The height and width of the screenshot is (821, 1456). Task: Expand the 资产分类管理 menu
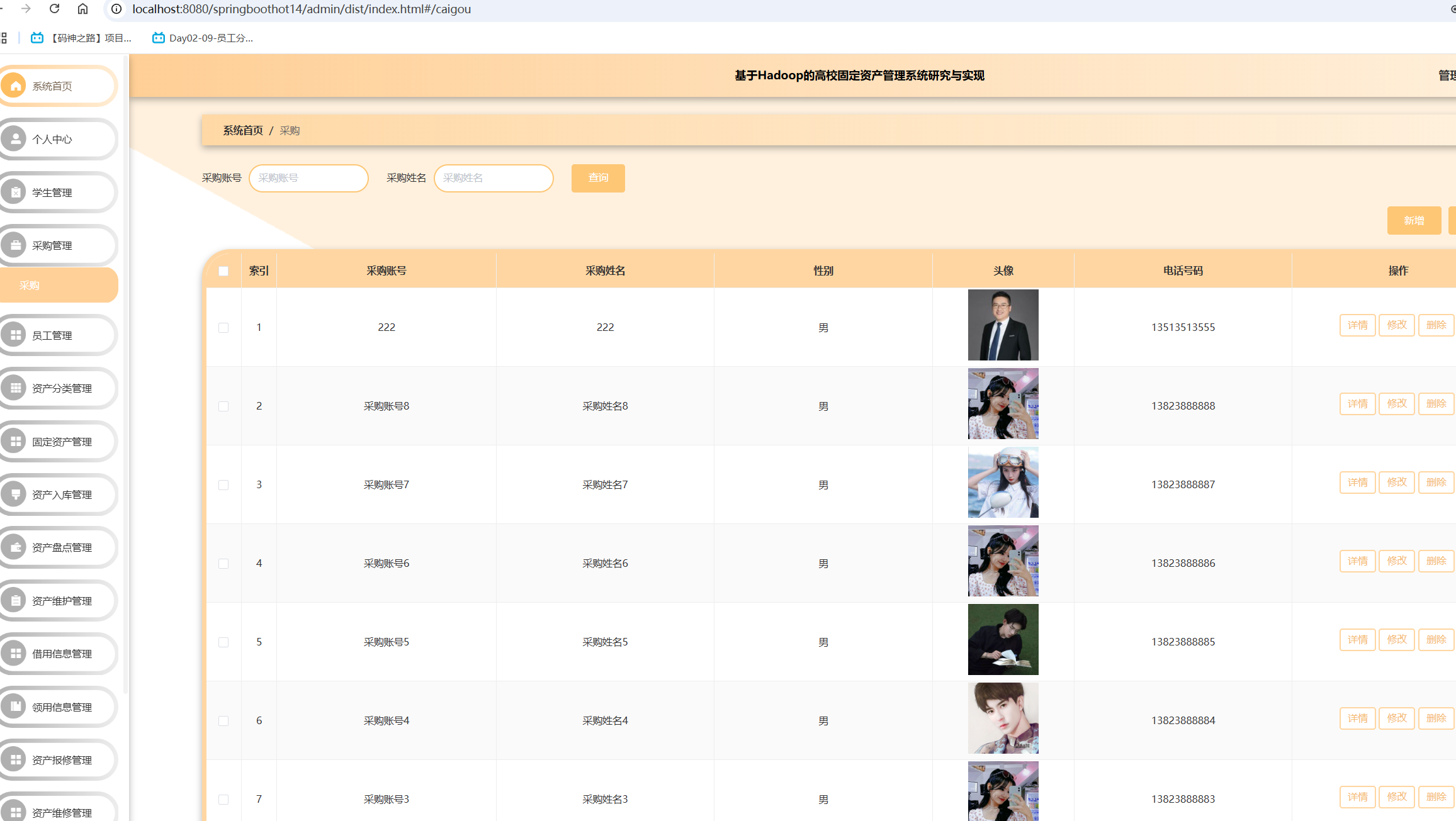[58, 388]
